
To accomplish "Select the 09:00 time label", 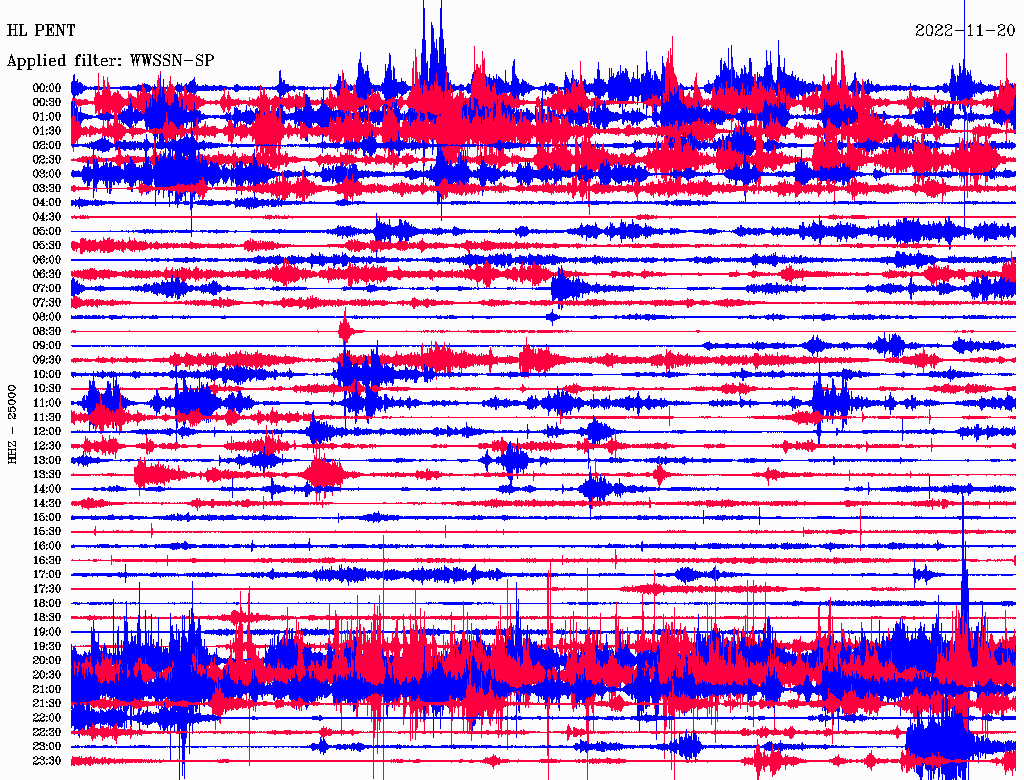I will point(47,346).
